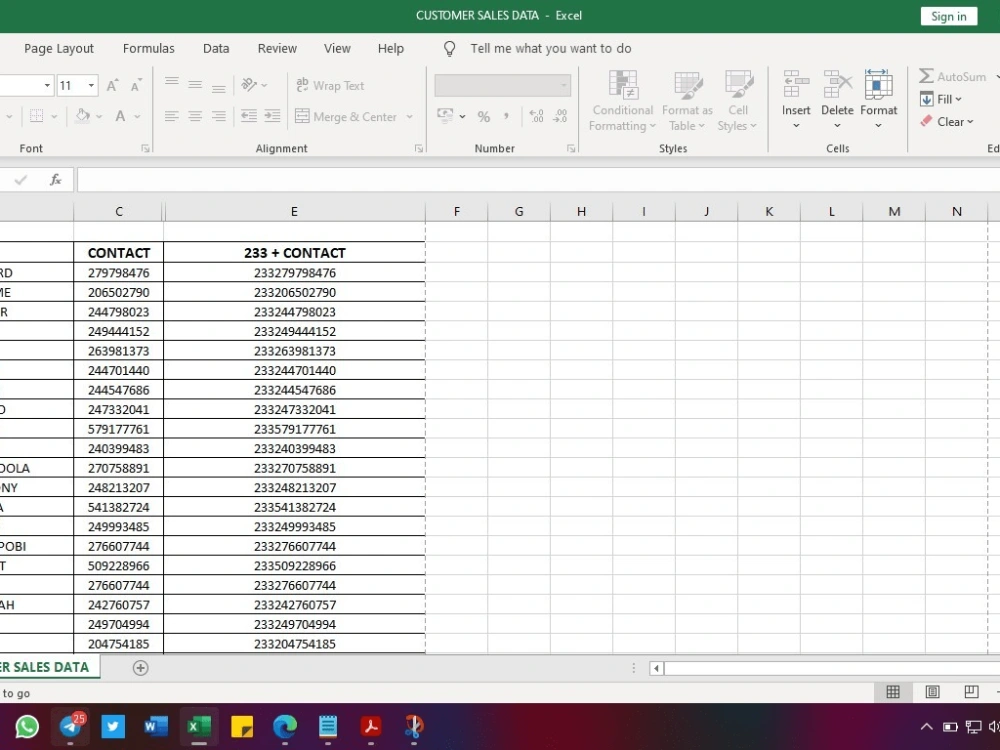Select cell containing 233279798476
The width and height of the screenshot is (1000, 750).
point(295,273)
